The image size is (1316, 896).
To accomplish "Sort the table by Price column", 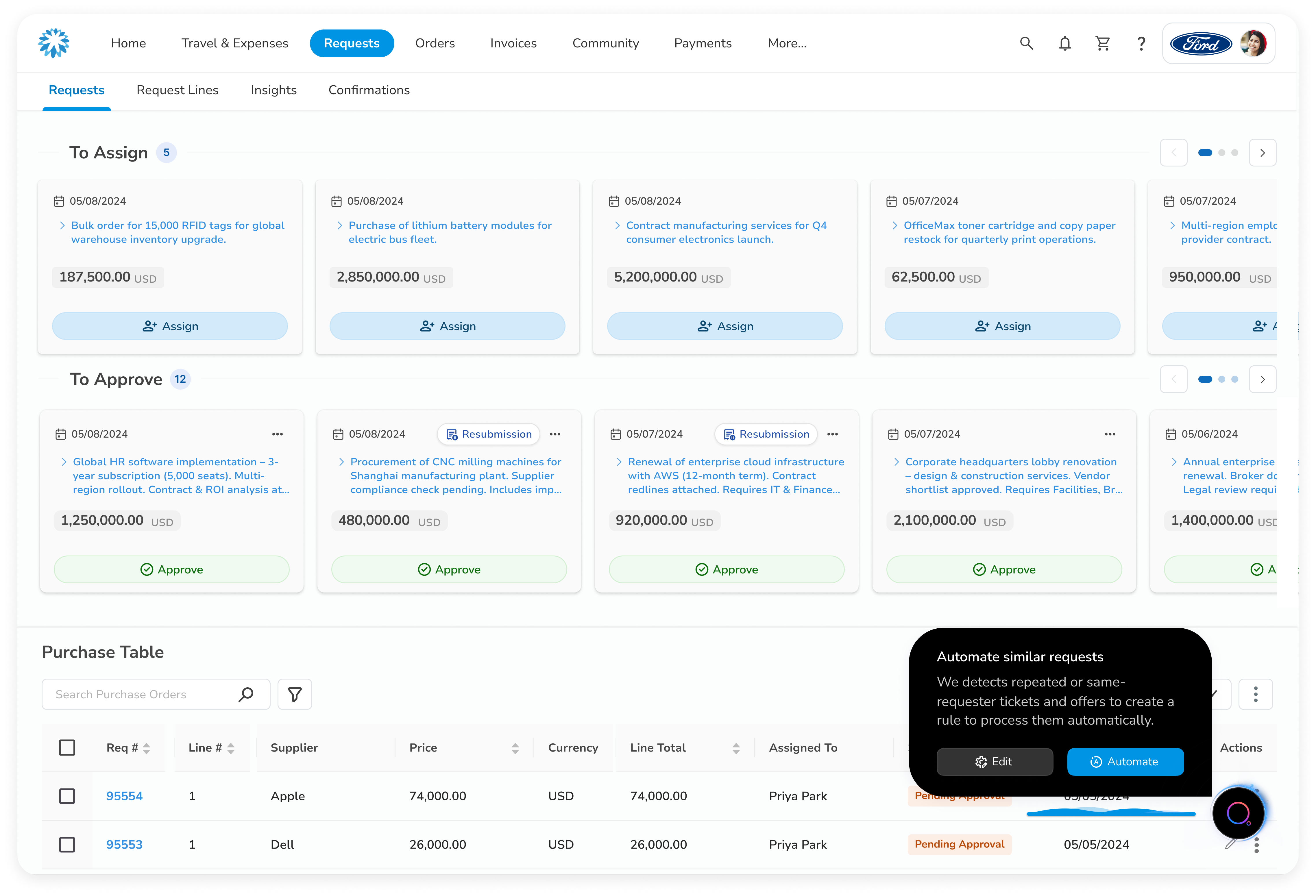I will coord(515,748).
